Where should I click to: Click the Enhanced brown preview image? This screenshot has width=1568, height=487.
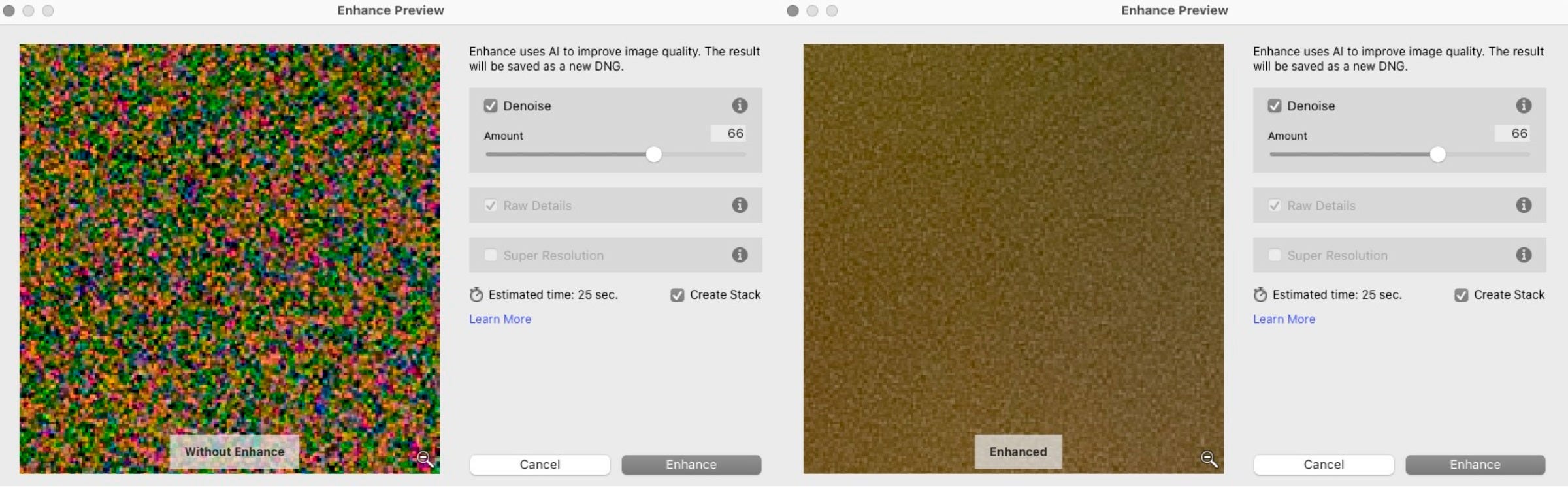tap(1013, 259)
